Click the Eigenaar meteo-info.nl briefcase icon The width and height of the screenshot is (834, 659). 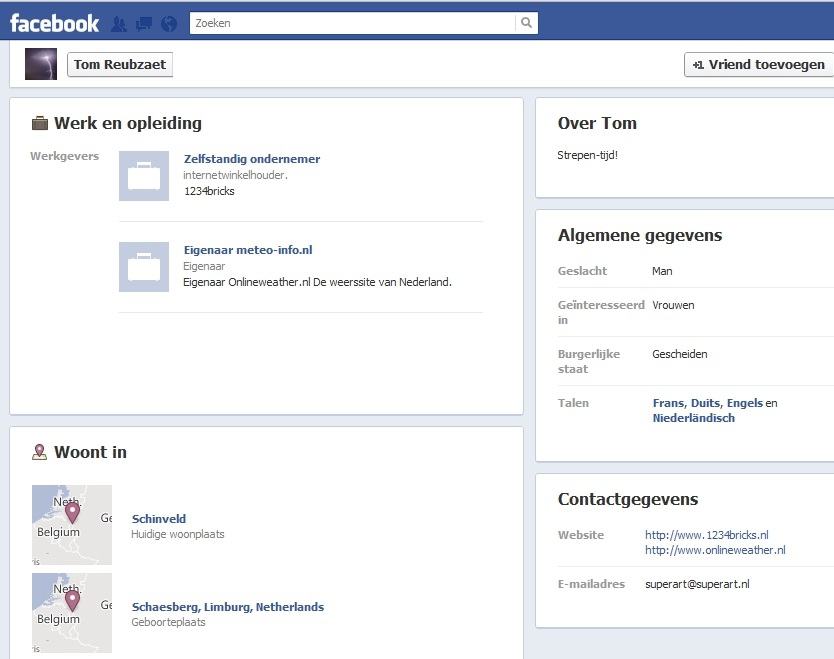[x=144, y=267]
